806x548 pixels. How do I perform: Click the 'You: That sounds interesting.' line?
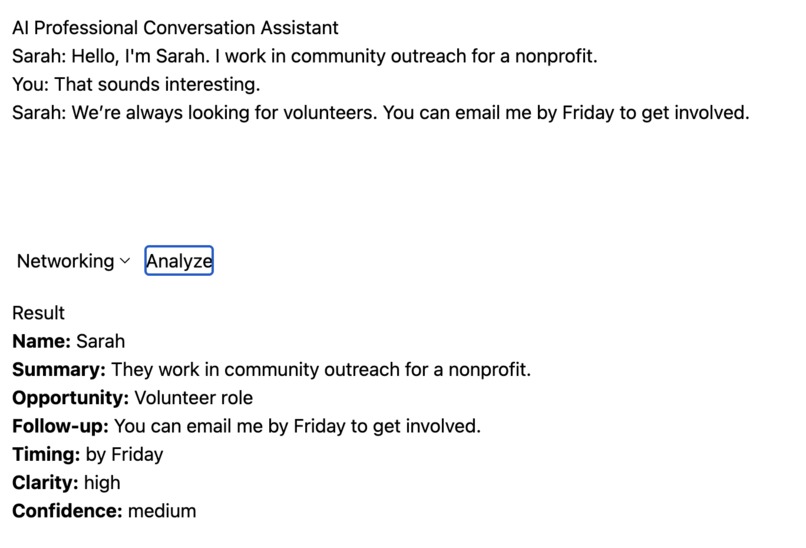pyautogui.click(x=136, y=84)
